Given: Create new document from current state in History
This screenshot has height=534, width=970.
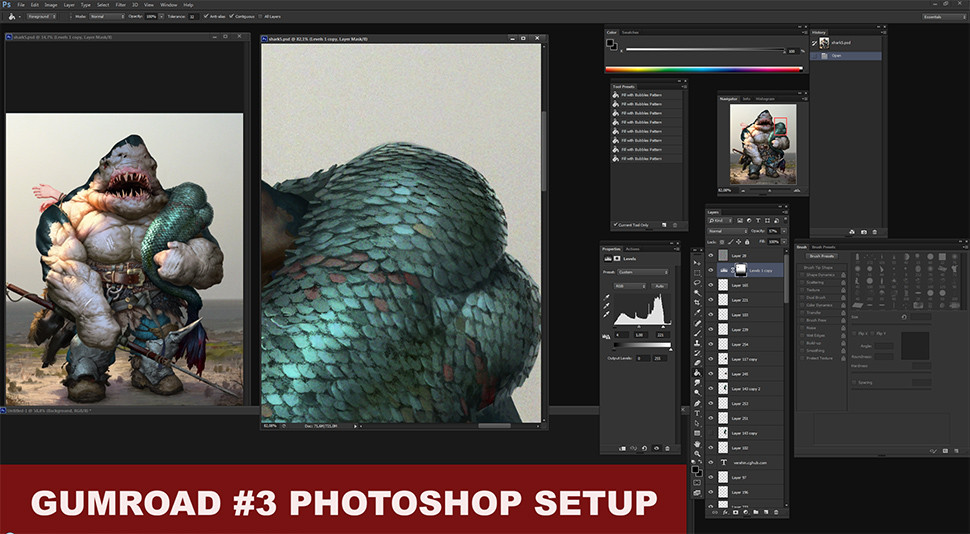Looking at the screenshot, I should point(852,232).
